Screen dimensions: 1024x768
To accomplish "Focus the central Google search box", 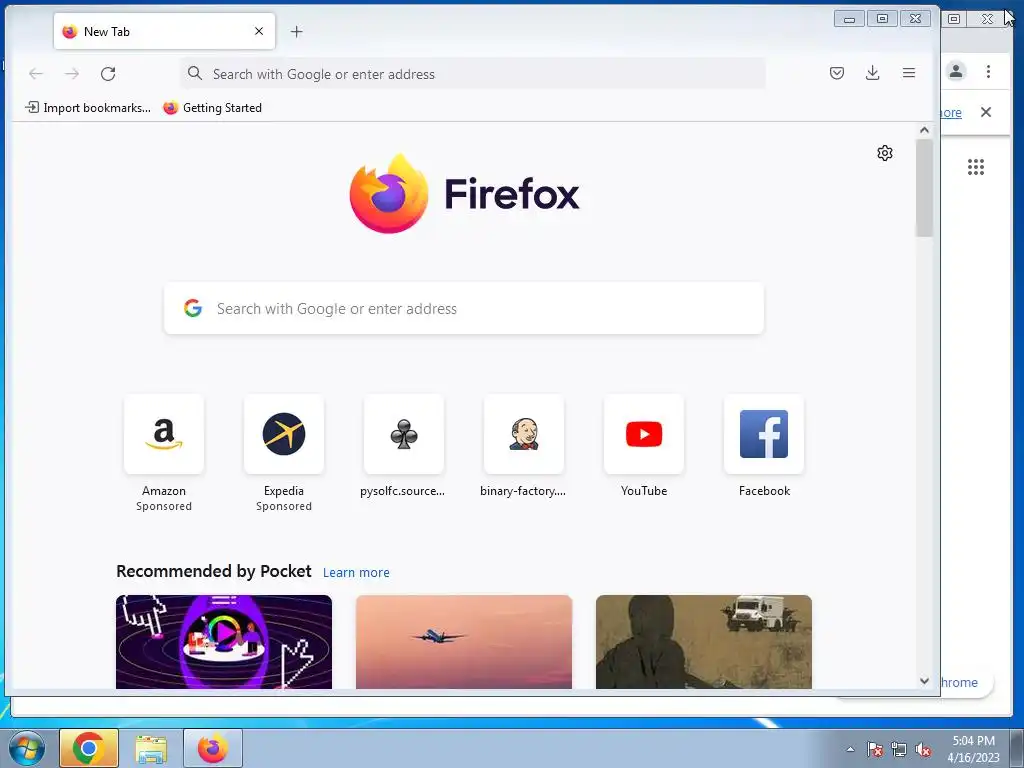I will tap(464, 308).
